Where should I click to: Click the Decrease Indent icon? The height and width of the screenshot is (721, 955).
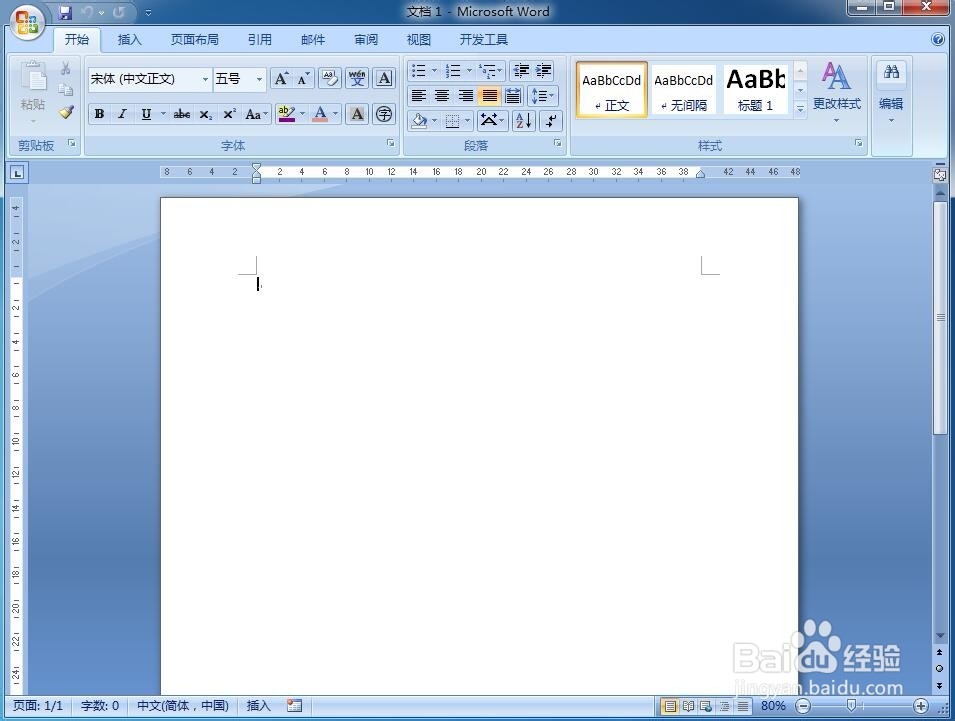(x=521, y=71)
